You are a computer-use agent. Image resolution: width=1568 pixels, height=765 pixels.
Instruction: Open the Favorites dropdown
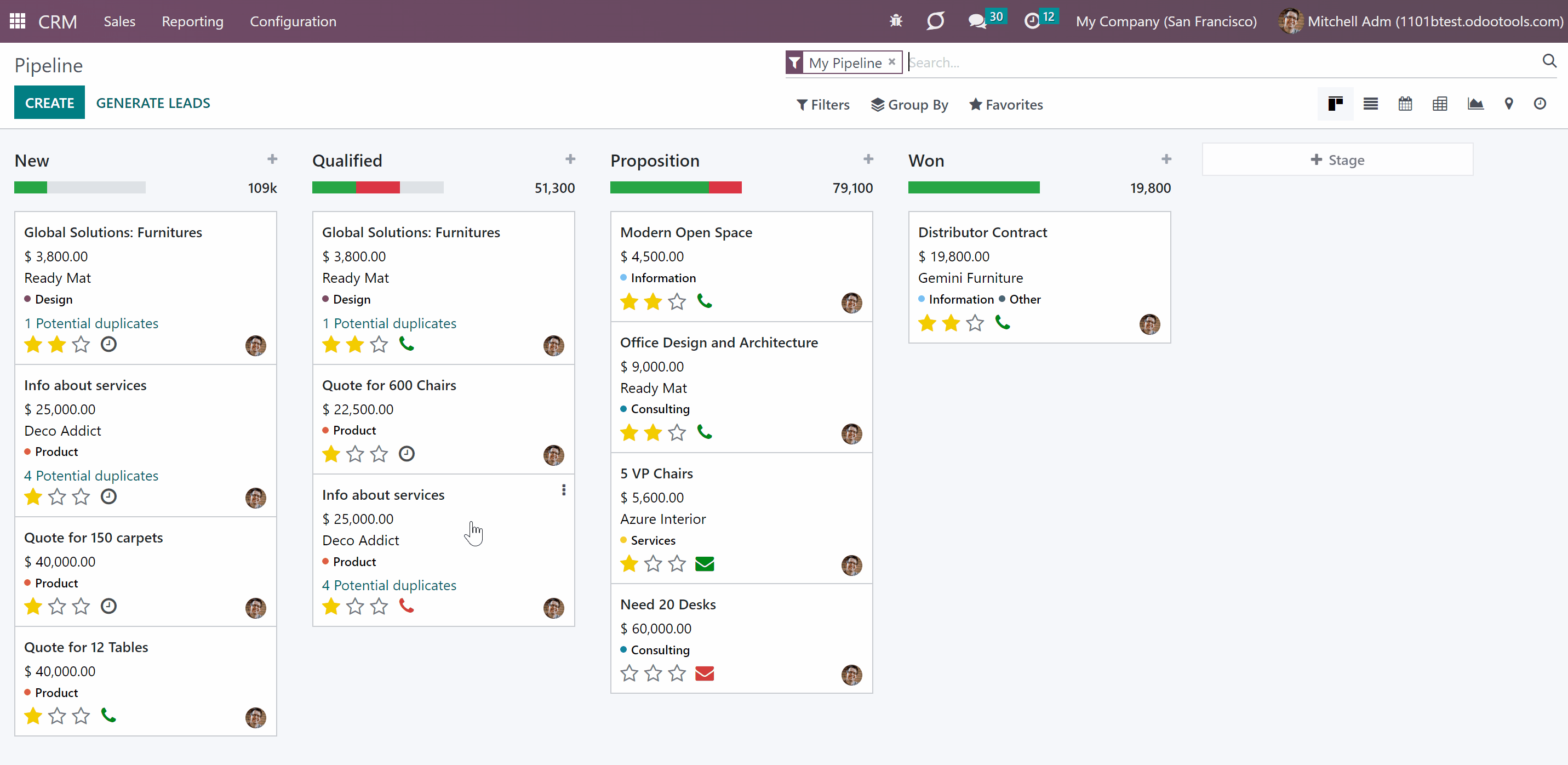[x=1005, y=105]
